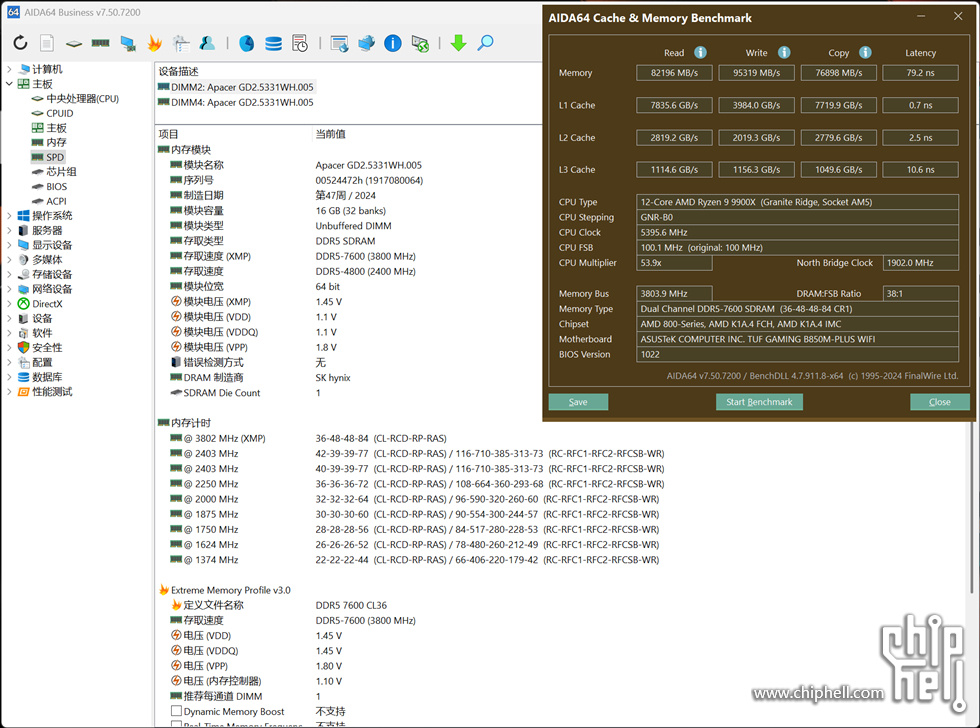
Task: Click the Motherboard field in benchmark
Action: click(798, 339)
